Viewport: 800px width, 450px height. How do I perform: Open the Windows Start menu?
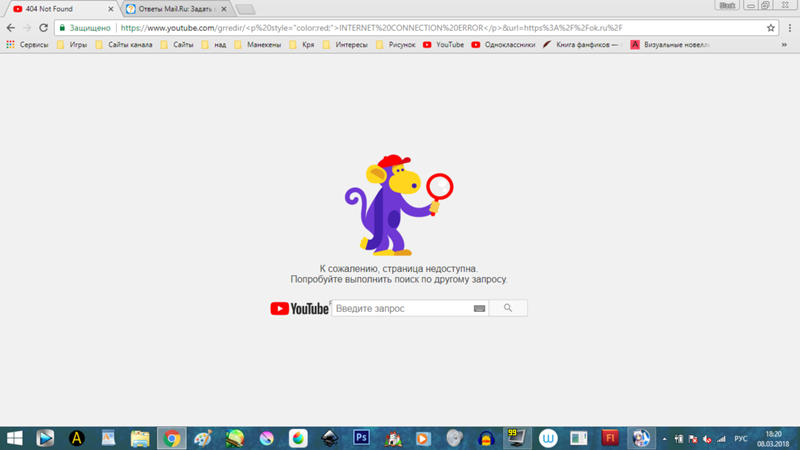pyautogui.click(x=14, y=438)
